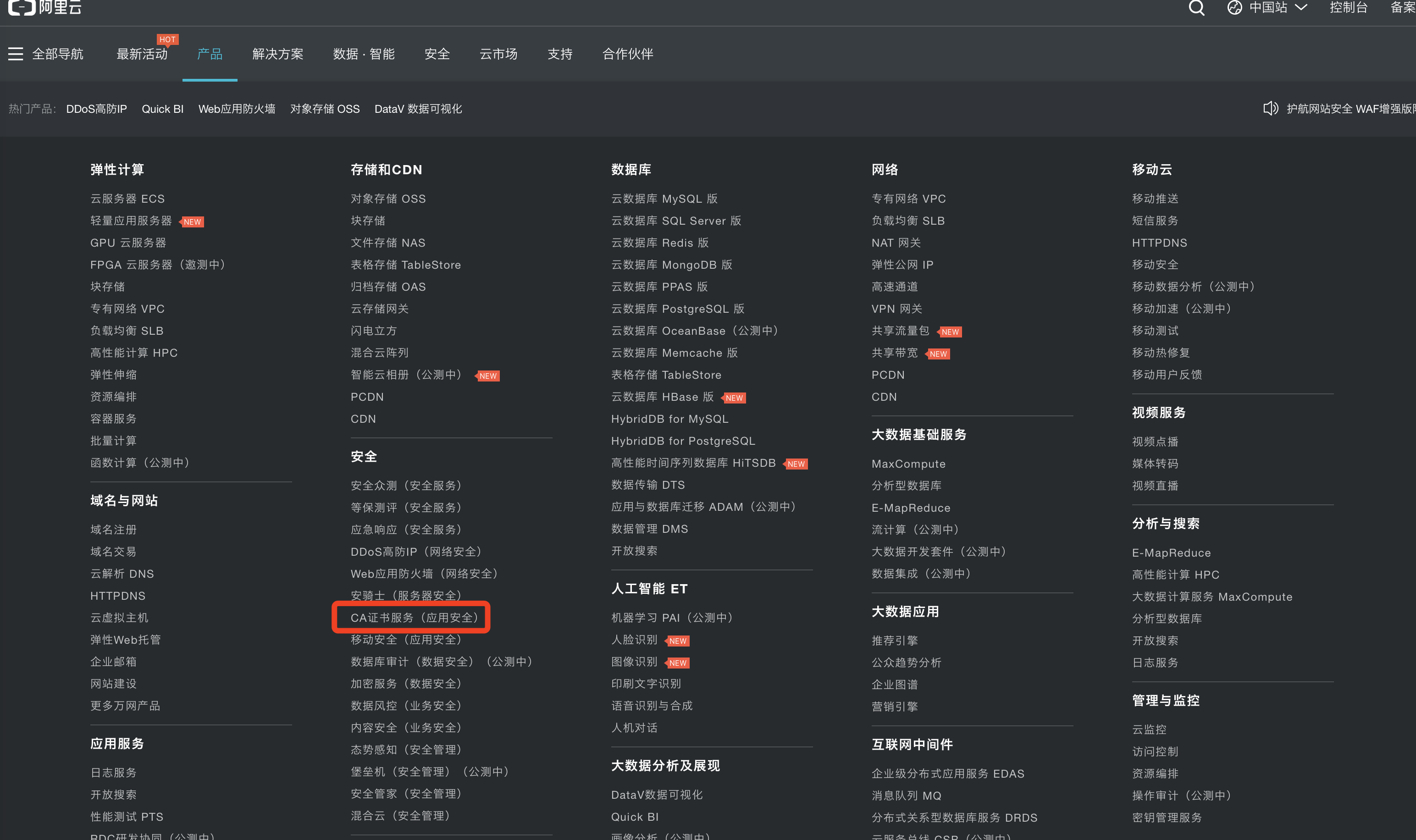Click the hamburger menu icon for 全部导航

(x=15, y=55)
